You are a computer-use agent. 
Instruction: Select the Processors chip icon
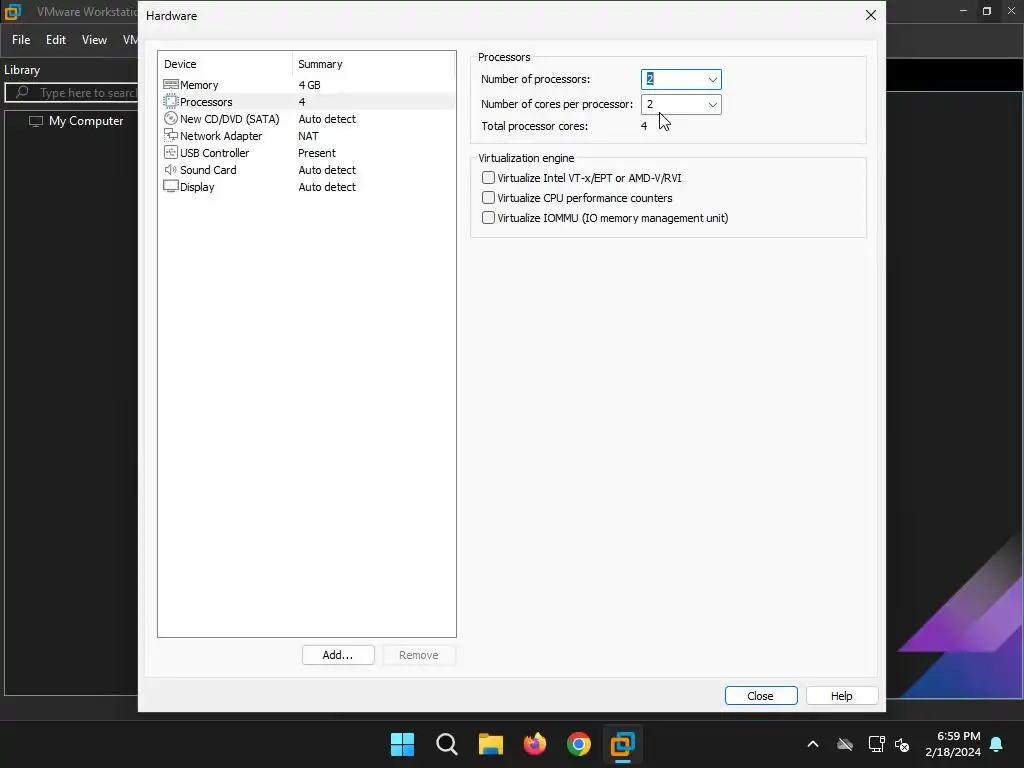pos(170,101)
